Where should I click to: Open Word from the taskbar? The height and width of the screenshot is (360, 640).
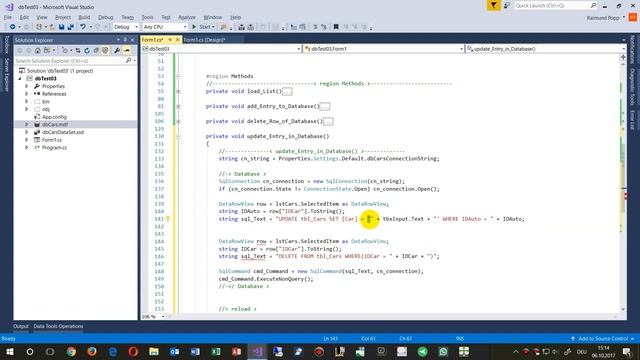tap(195, 351)
